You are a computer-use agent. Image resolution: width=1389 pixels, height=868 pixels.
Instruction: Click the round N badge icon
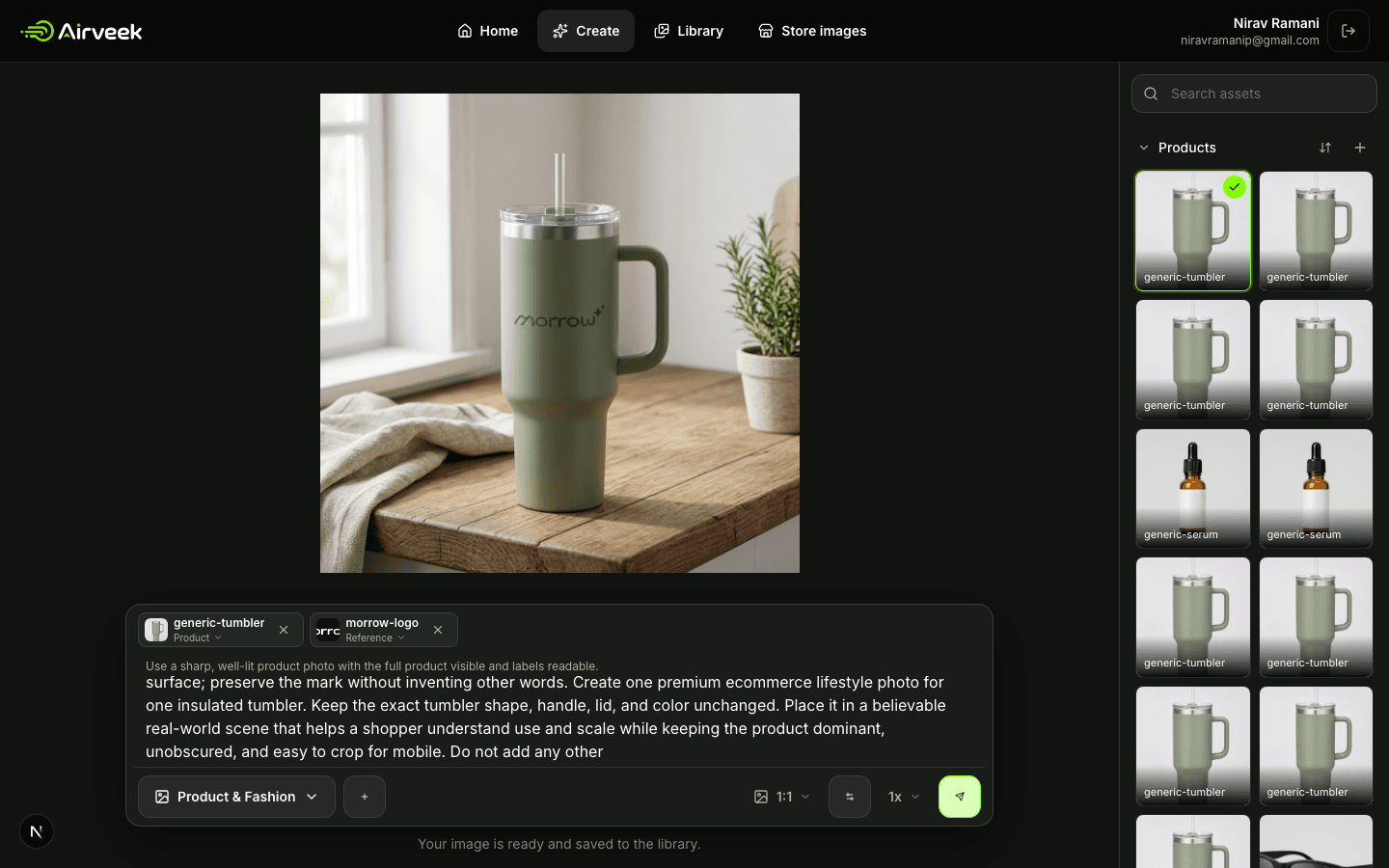tap(37, 831)
